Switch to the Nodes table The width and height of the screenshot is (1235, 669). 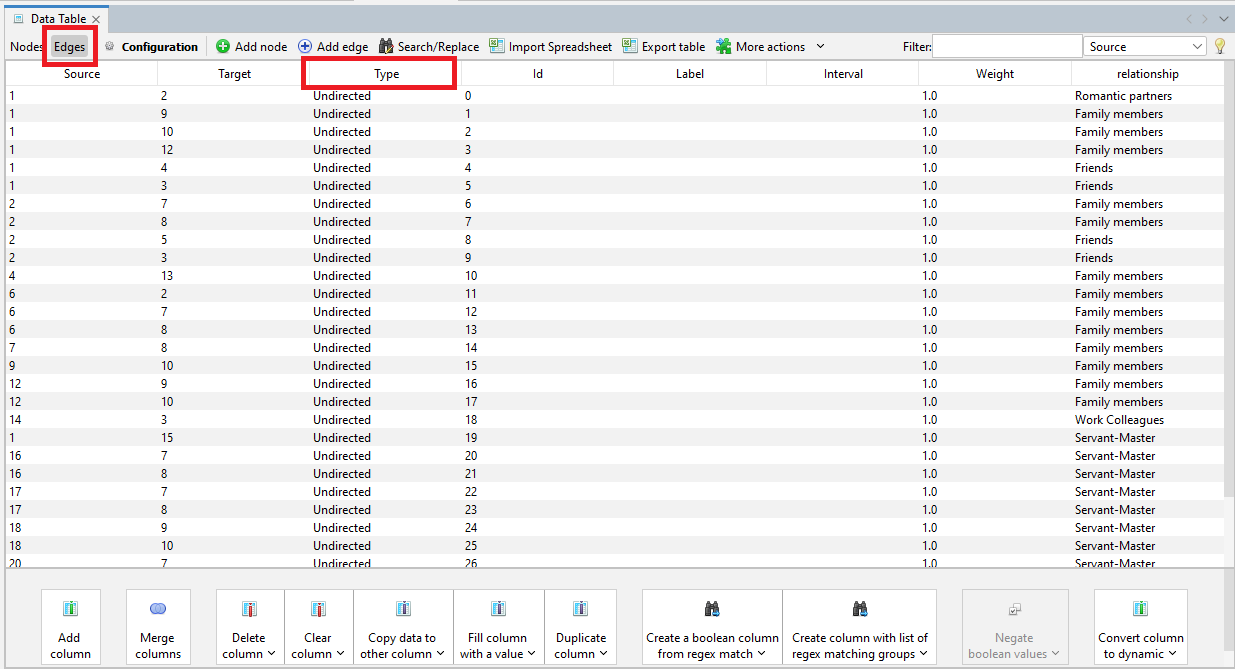click(x=26, y=46)
